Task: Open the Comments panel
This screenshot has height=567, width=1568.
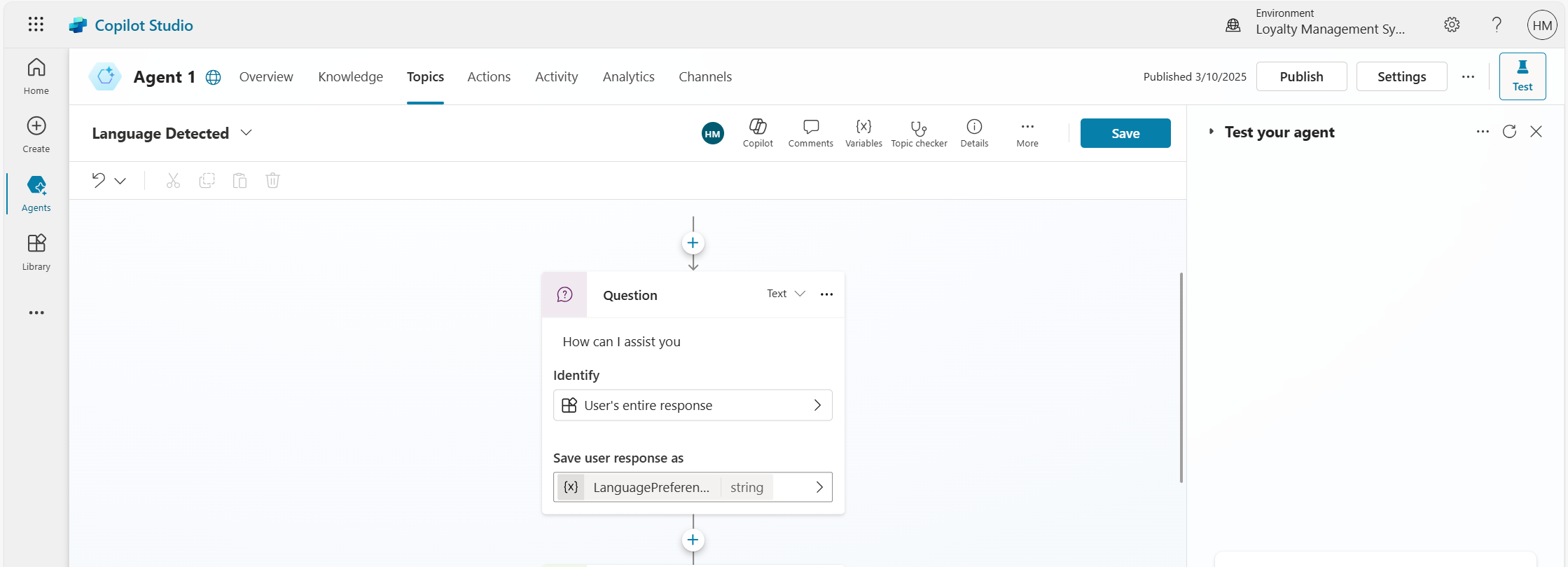Action: pos(810,133)
